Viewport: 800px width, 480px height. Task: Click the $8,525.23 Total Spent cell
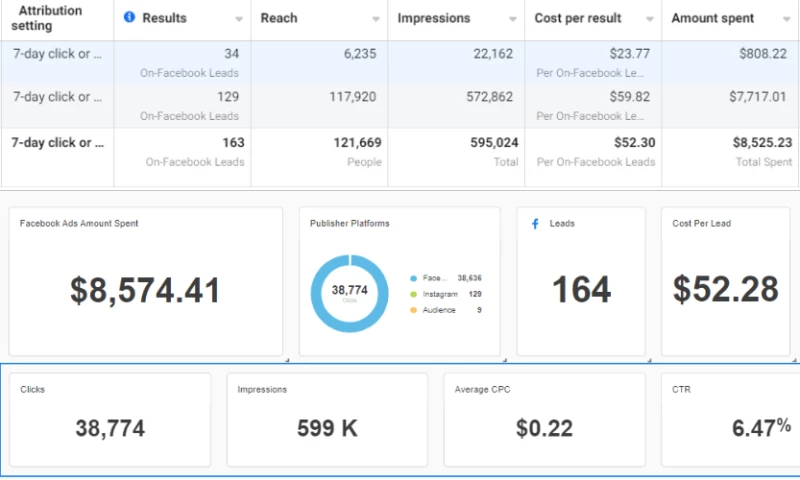point(730,150)
